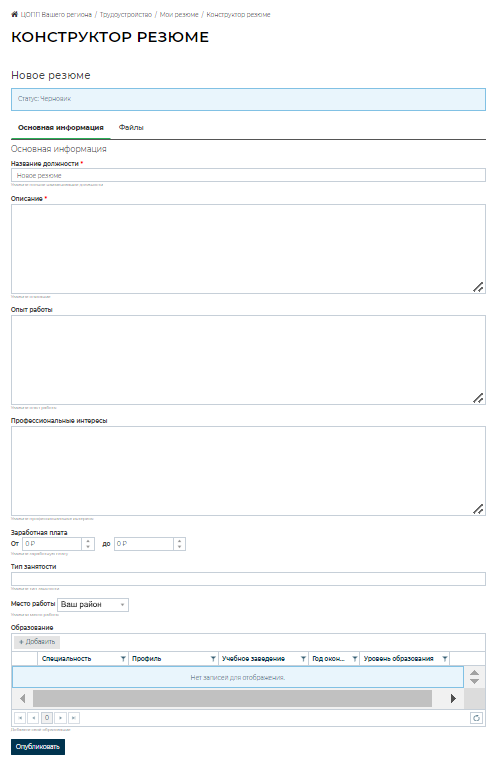Go to the first grid page
Viewport: 501px width, 766px height.
pos(20,718)
